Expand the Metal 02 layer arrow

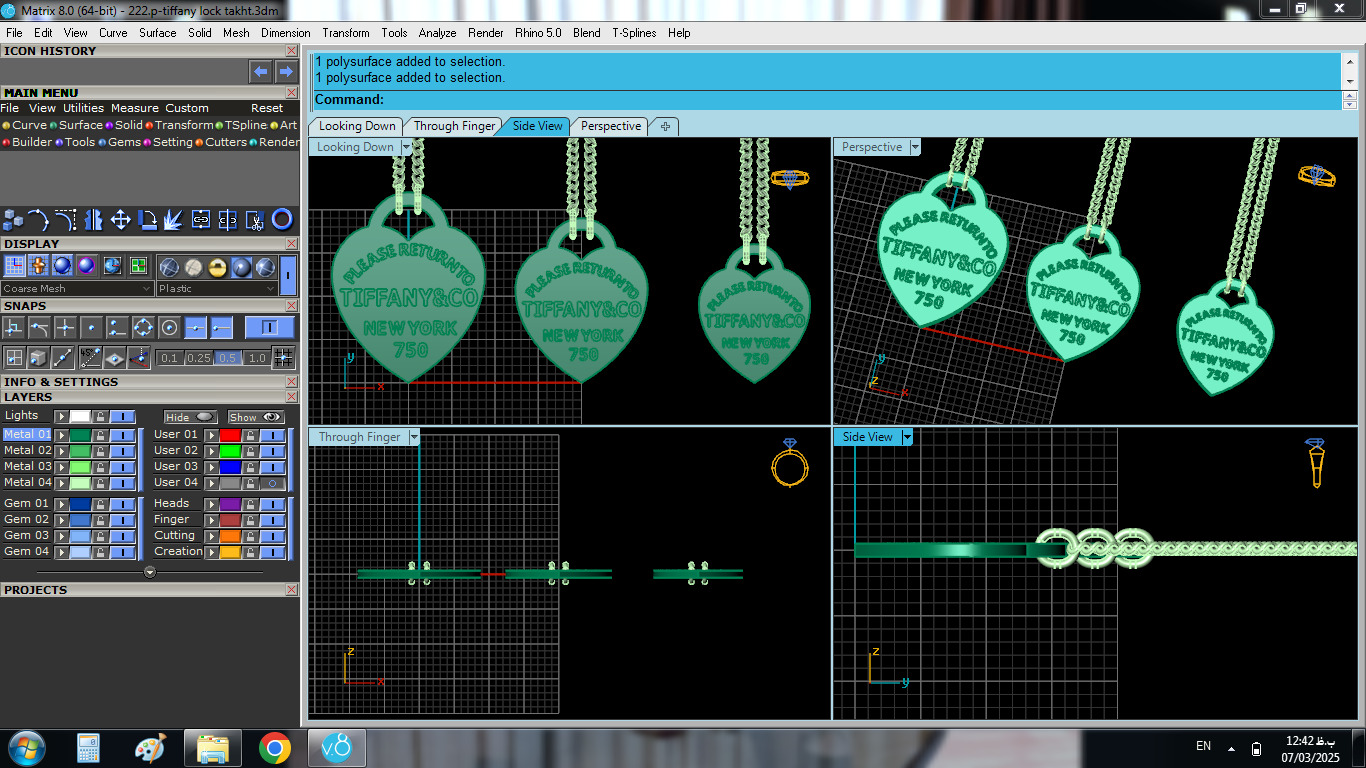[x=61, y=451]
